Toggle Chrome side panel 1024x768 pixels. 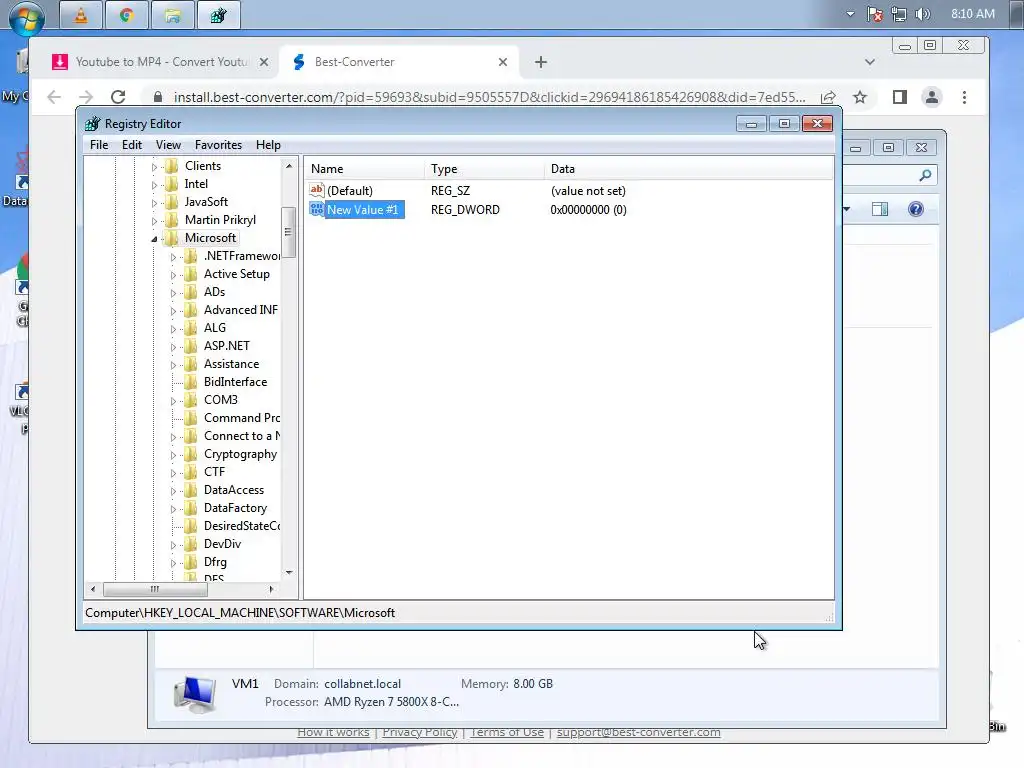click(900, 97)
